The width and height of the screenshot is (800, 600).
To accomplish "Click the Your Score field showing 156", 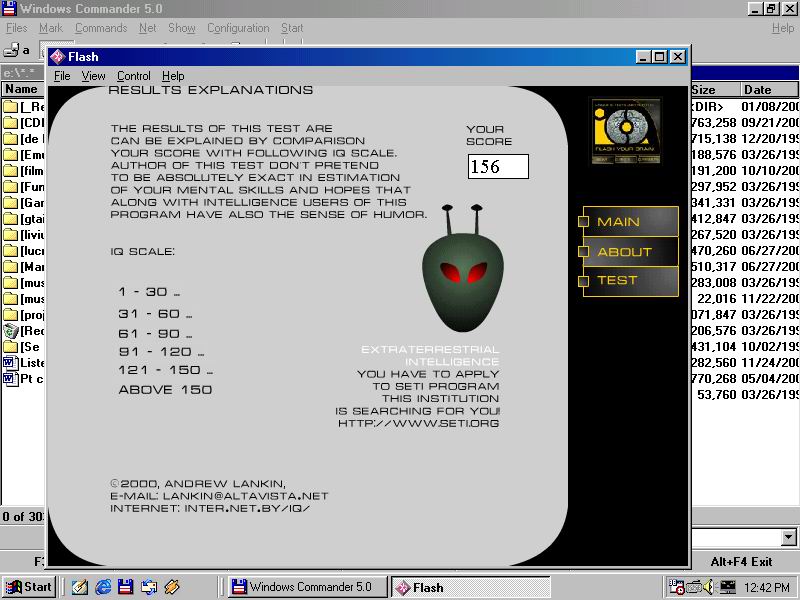I will (x=498, y=167).
